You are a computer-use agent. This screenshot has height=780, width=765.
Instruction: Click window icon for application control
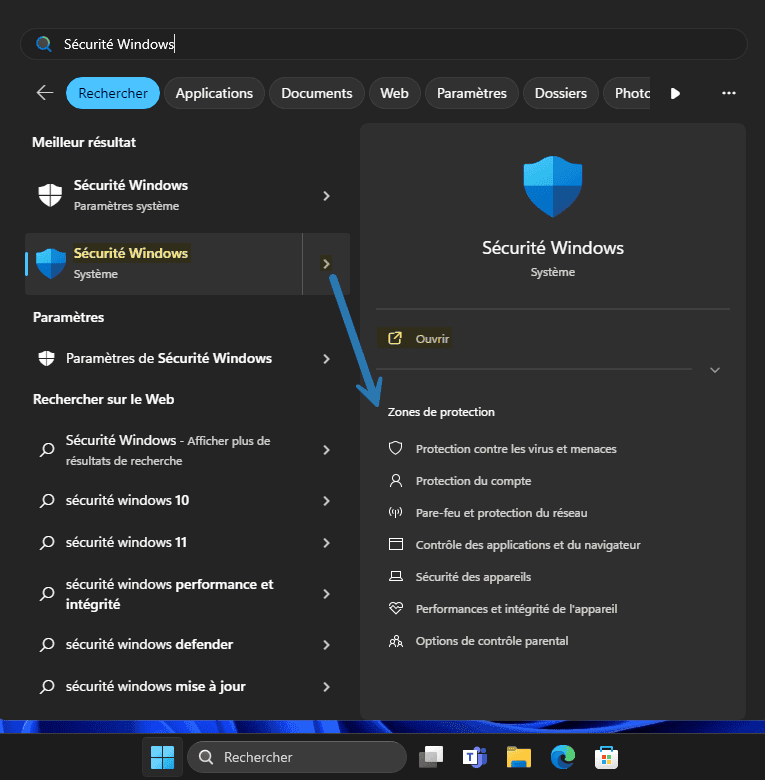tap(395, 544)
